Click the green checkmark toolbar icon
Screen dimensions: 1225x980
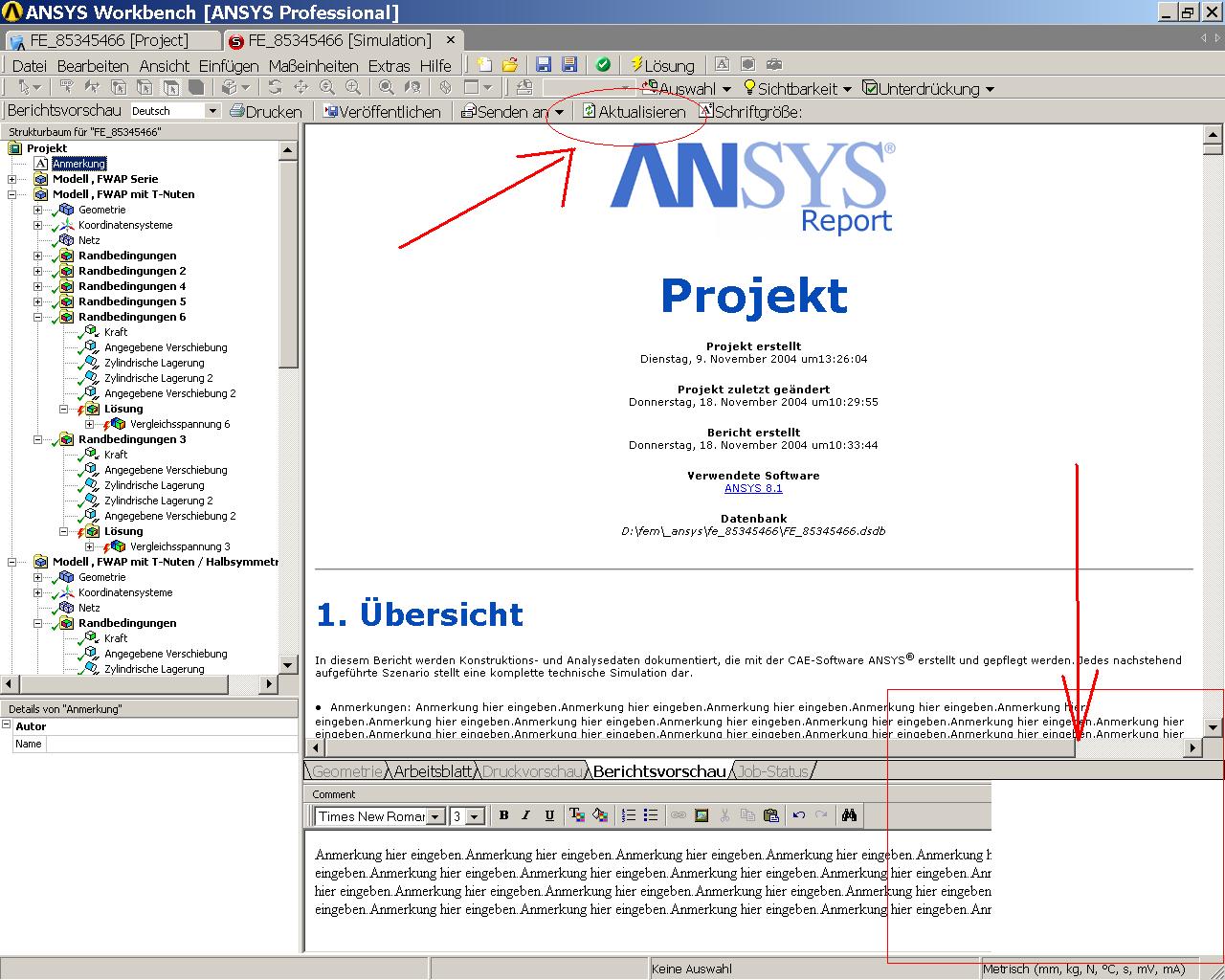pos(603,65)
